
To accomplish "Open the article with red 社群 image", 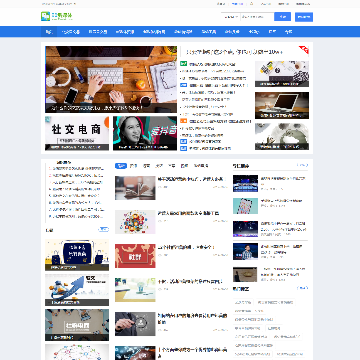I will point(135,256).
